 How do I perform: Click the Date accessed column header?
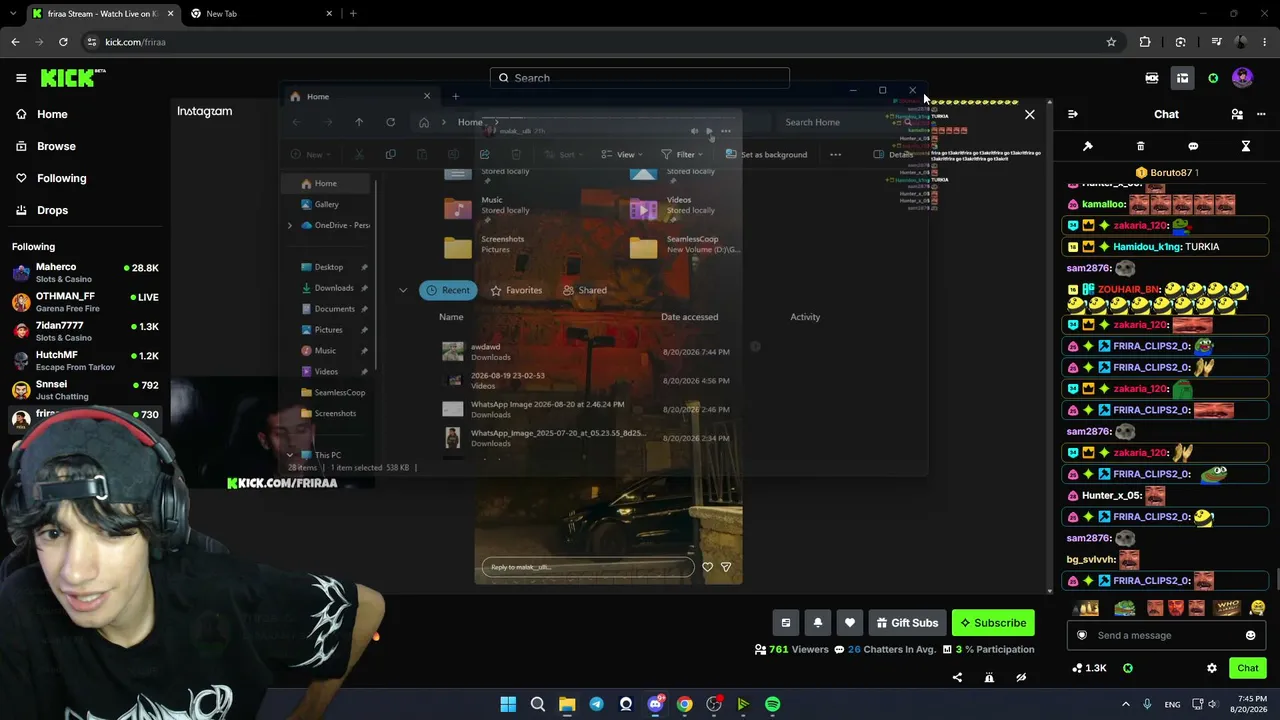689,317
